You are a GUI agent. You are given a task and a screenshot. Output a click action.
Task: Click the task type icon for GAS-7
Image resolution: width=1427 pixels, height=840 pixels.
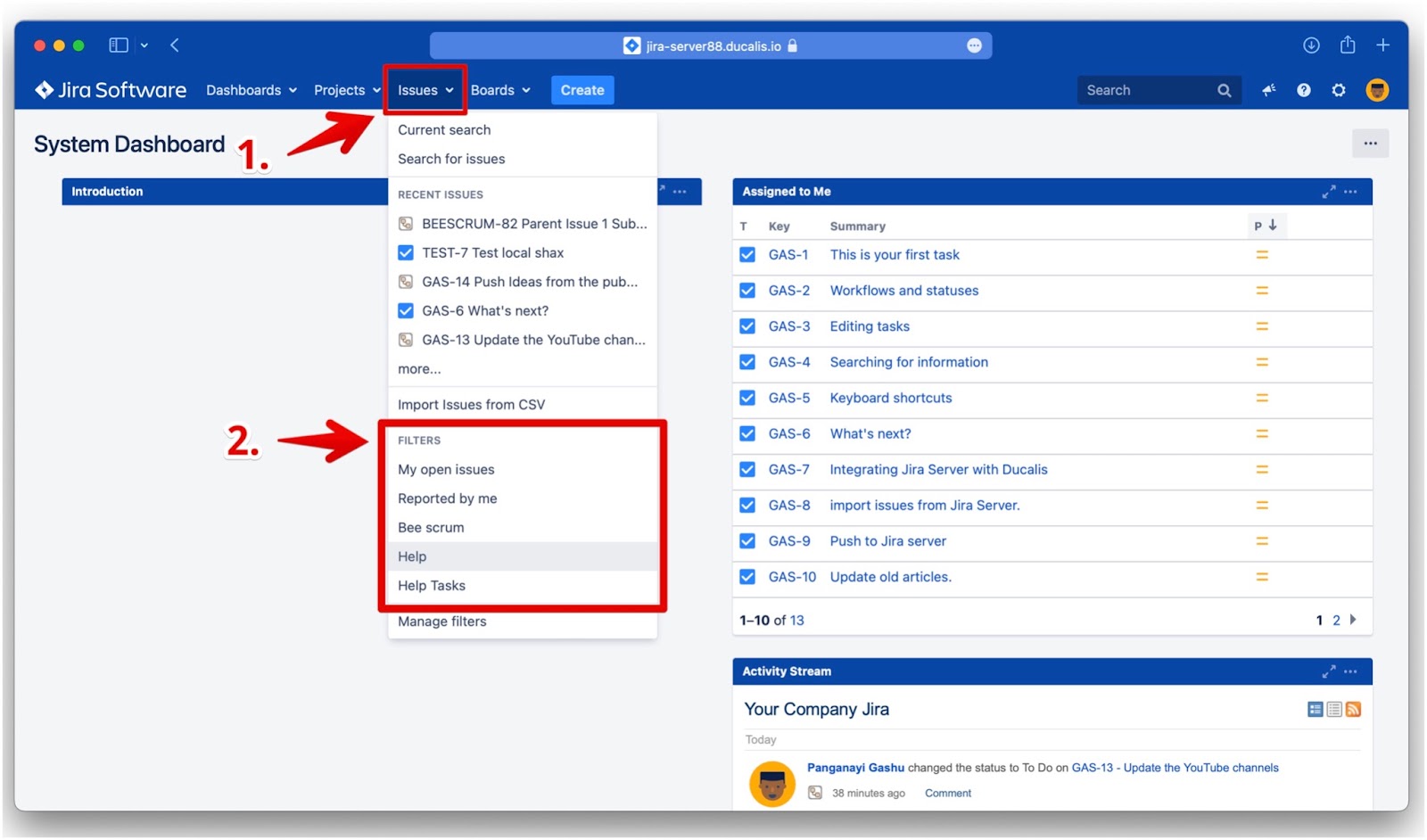tap(747, 469)
